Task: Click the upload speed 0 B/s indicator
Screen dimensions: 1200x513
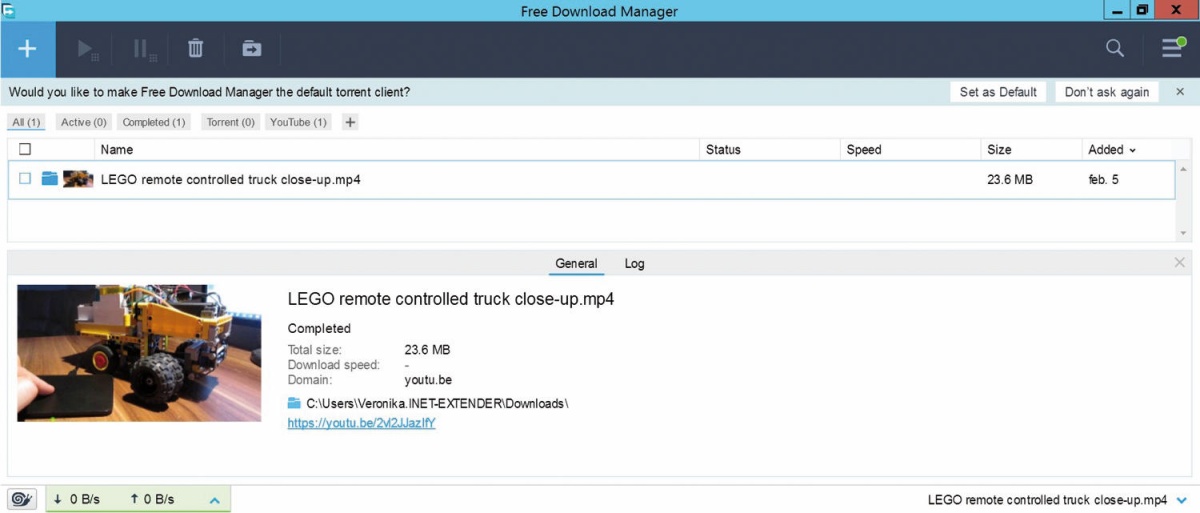Action: point(152,499)
